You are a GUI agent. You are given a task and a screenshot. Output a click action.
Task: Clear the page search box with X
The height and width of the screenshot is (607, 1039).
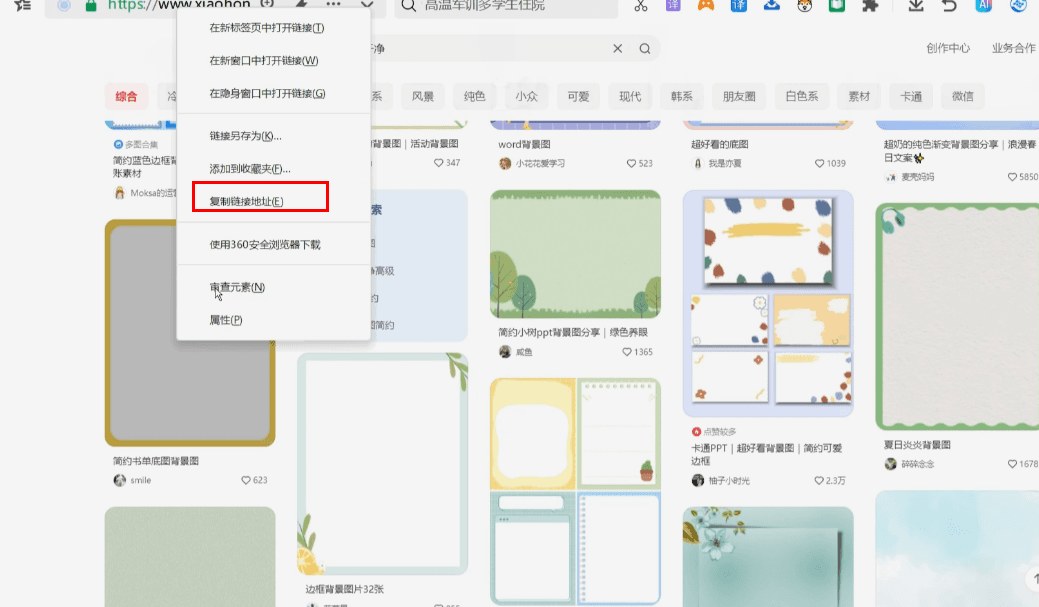click(618, 48)
